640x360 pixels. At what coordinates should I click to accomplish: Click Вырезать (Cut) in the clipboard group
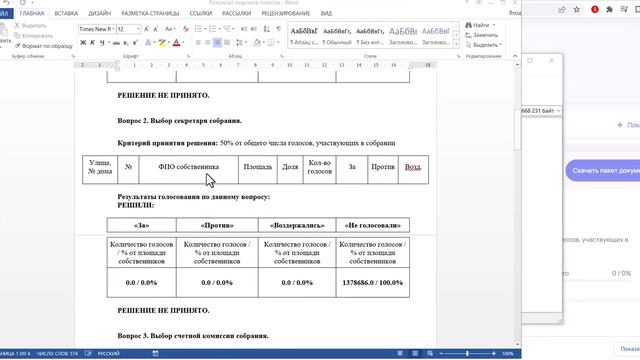click(31, 25)
